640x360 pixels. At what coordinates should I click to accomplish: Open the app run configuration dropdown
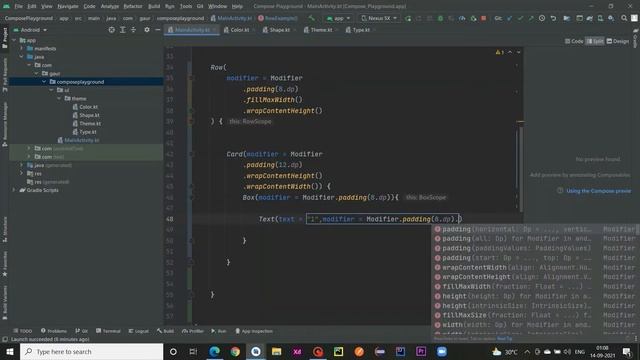click(x=338, y=18)
